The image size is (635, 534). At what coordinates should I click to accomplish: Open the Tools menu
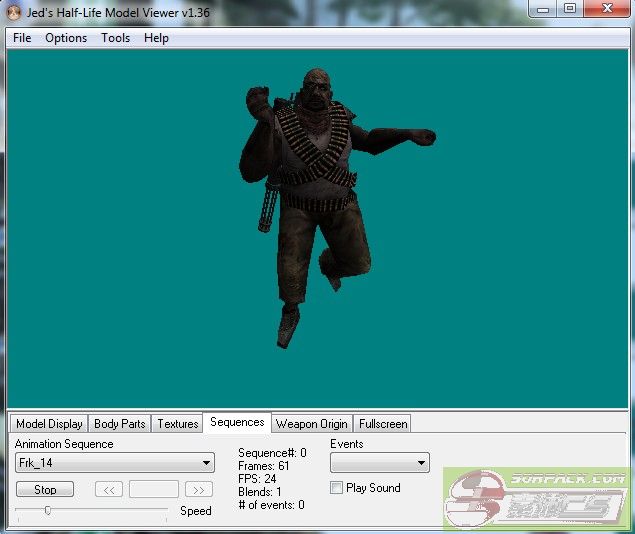[x=115, y=38]
